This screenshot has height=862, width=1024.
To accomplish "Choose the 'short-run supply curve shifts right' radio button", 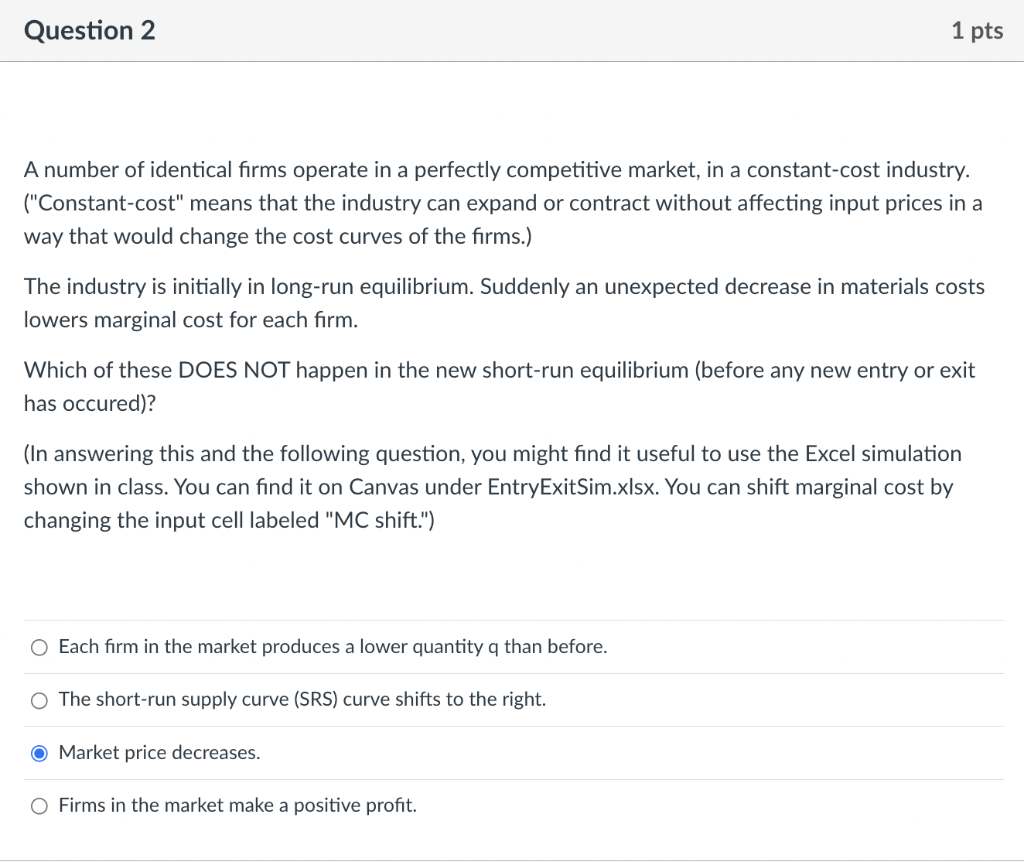I will (x=39, y=700).
